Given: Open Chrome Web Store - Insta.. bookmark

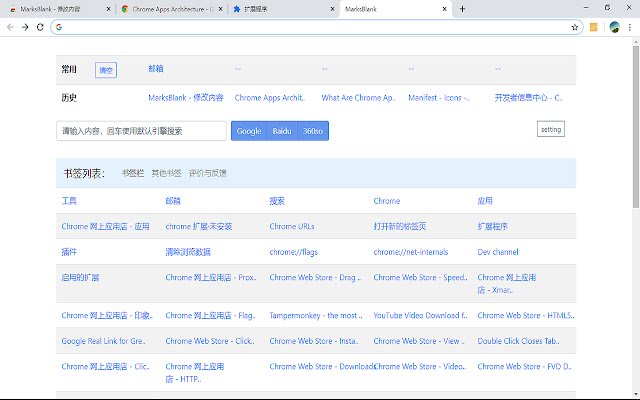Looking at the screenshot, I should coord(314,341).
